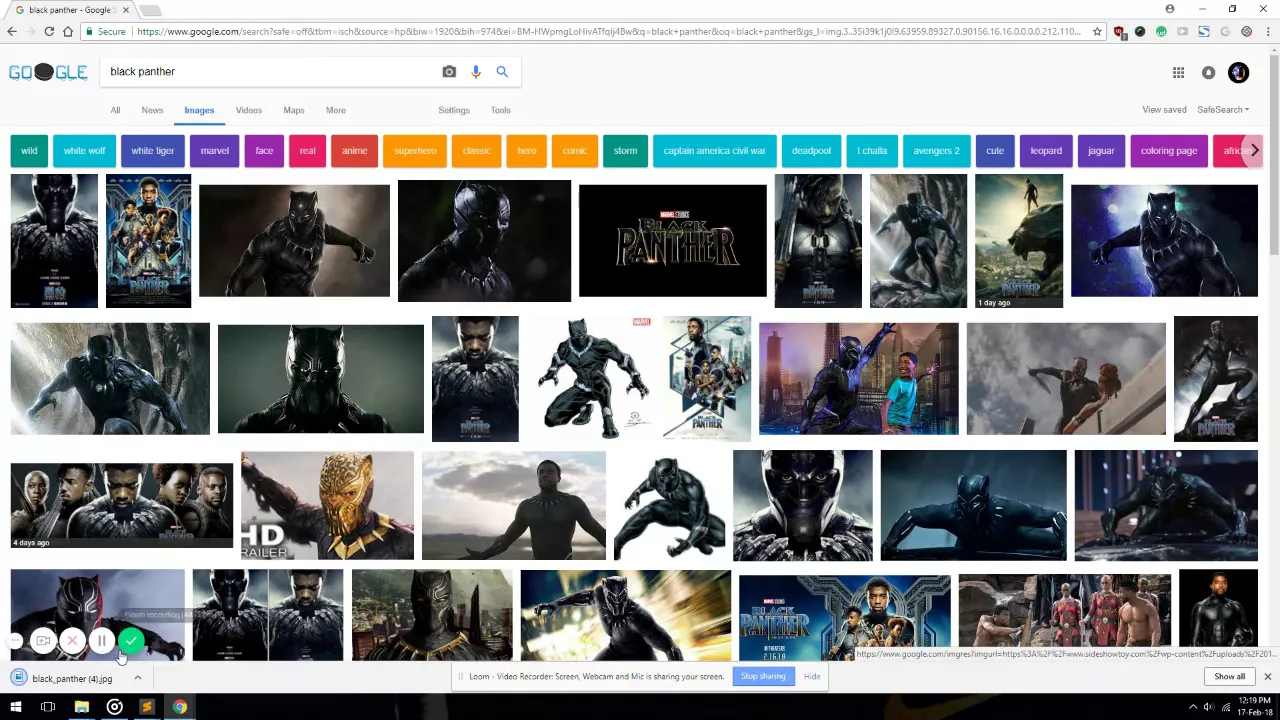Screen dimensions: 1280x720
Task: Select the Images tab
Action: click(199, 110)
